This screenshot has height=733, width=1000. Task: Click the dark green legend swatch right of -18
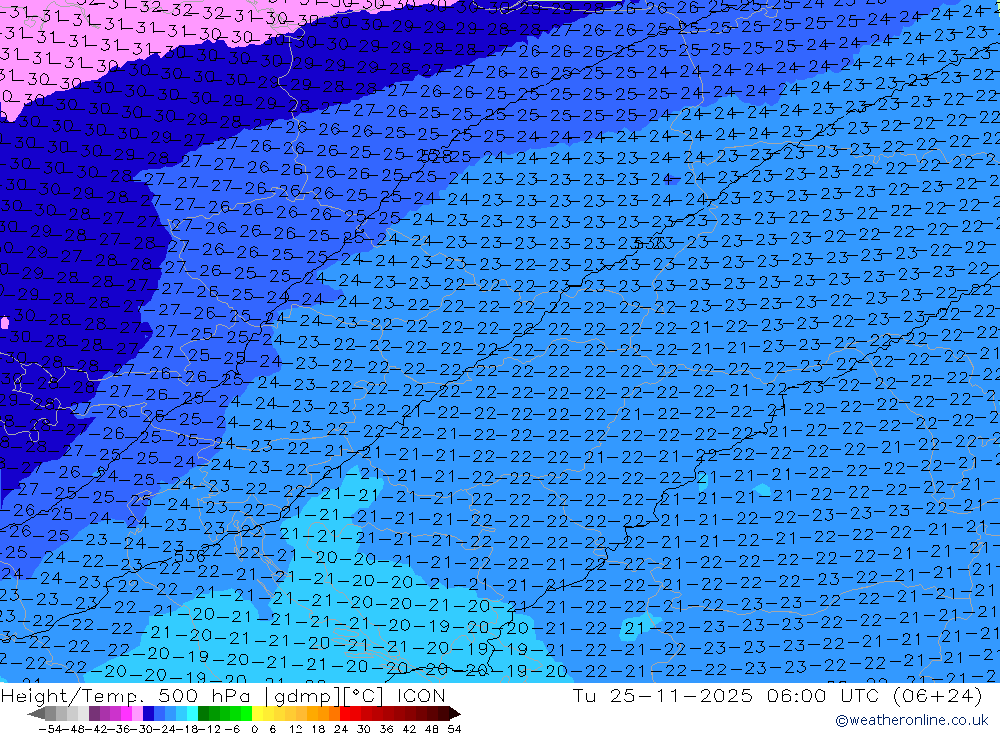[203, 714]
